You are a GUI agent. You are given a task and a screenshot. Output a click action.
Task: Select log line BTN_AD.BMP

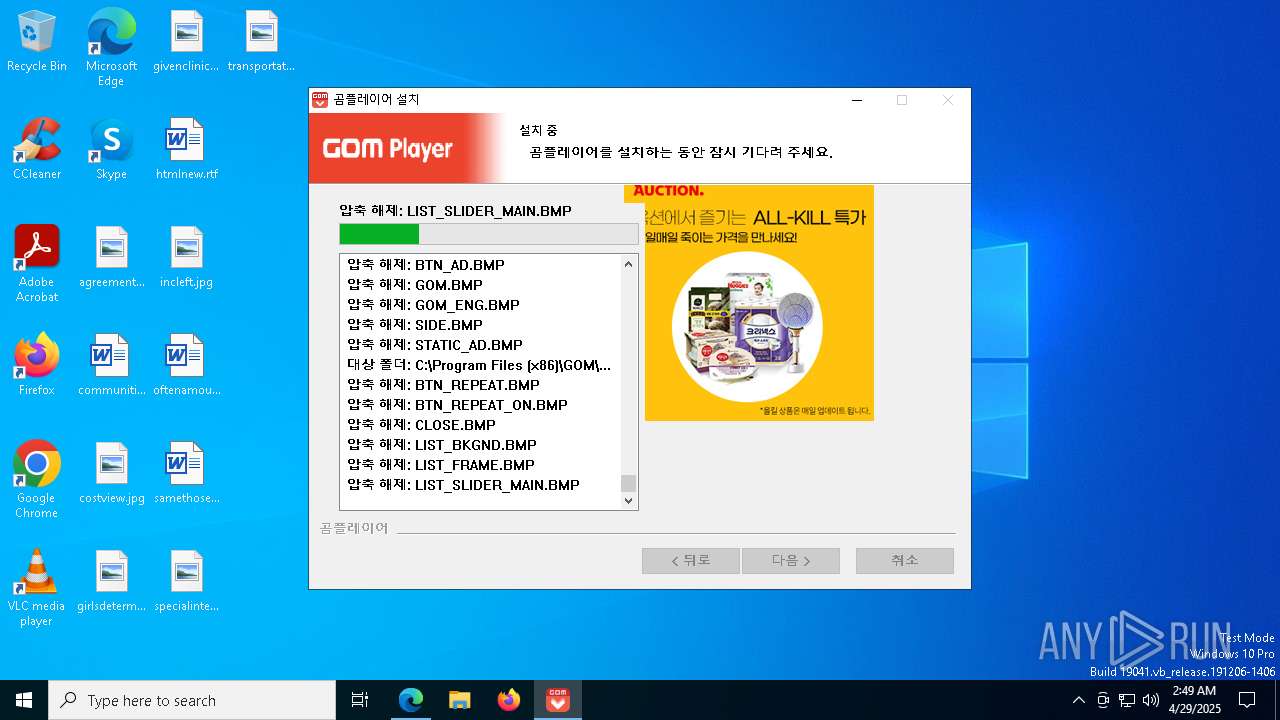point(425,265)
